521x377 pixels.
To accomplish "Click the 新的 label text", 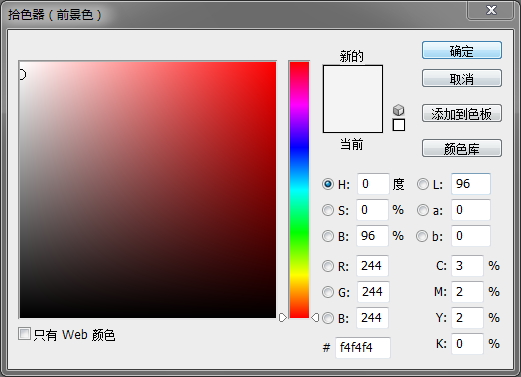I will (352, 56).
